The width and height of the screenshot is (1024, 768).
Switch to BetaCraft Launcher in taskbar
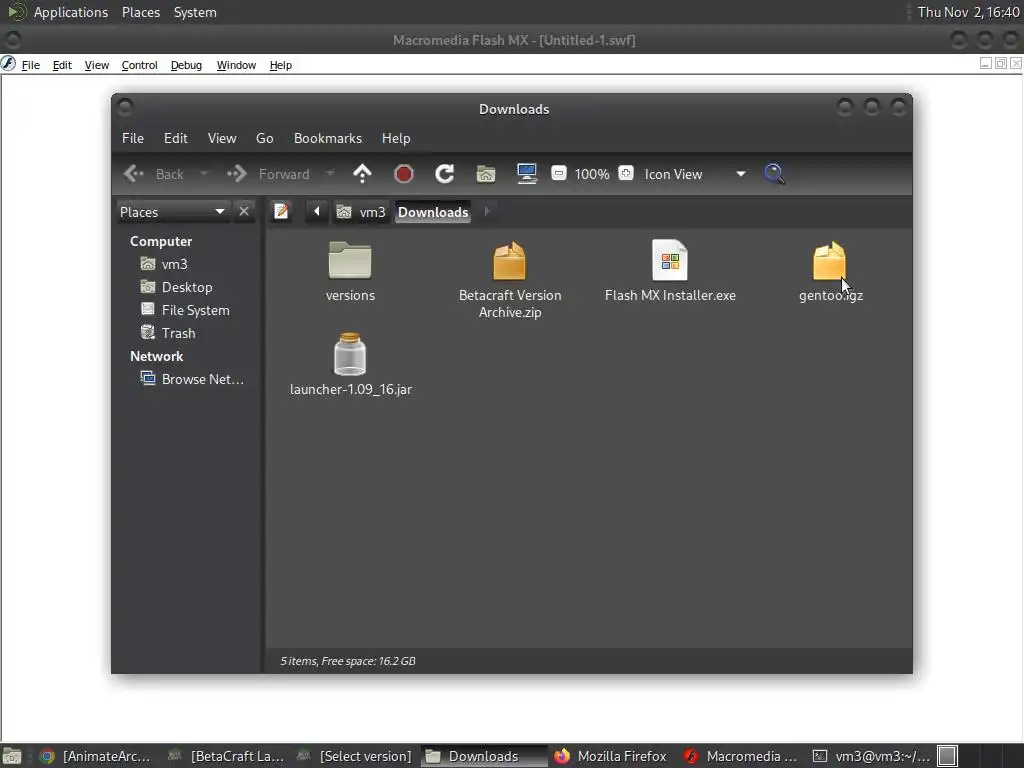point(226,756)
